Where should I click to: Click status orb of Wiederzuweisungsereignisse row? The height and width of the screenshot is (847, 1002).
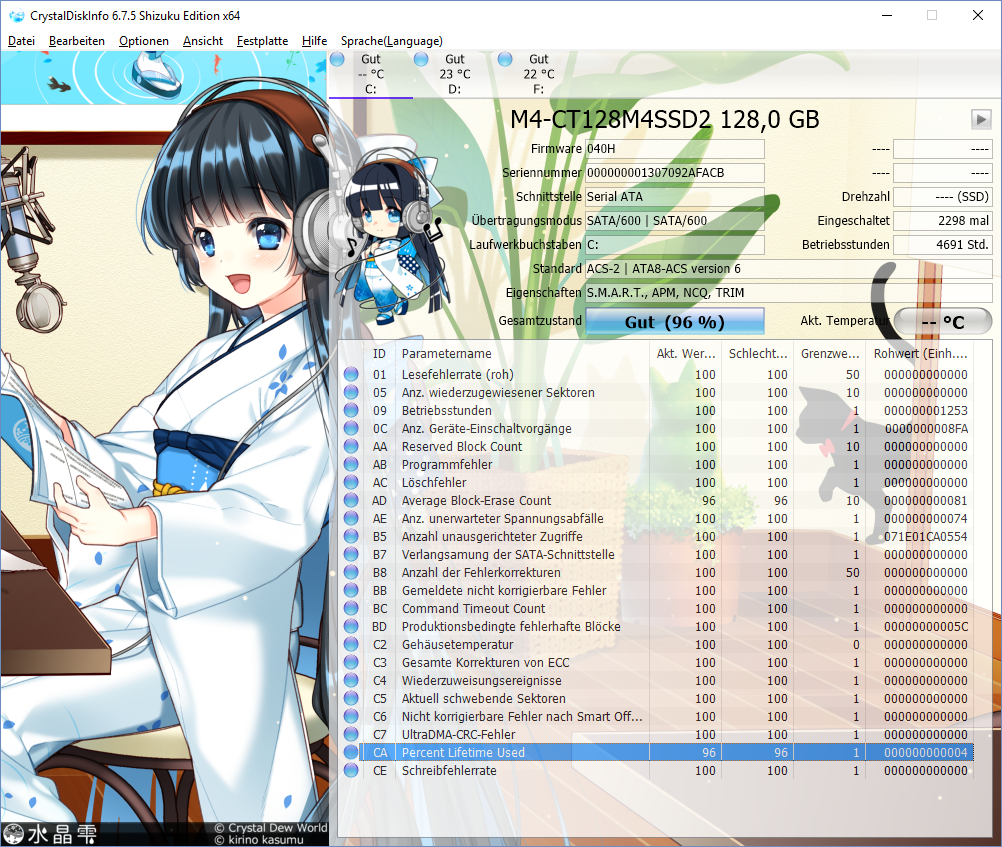(351, 680)
